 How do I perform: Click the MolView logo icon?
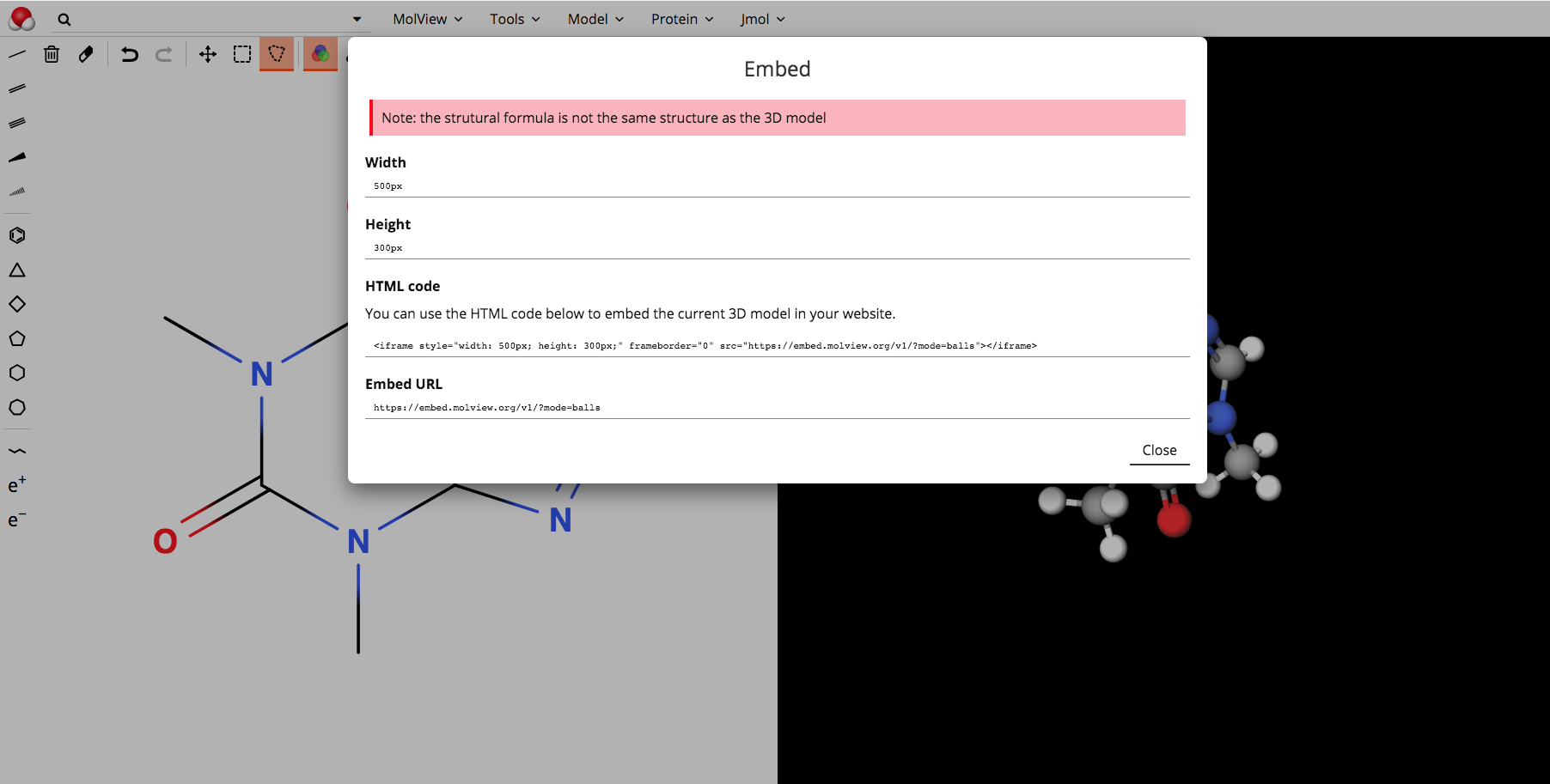(21, 18)
